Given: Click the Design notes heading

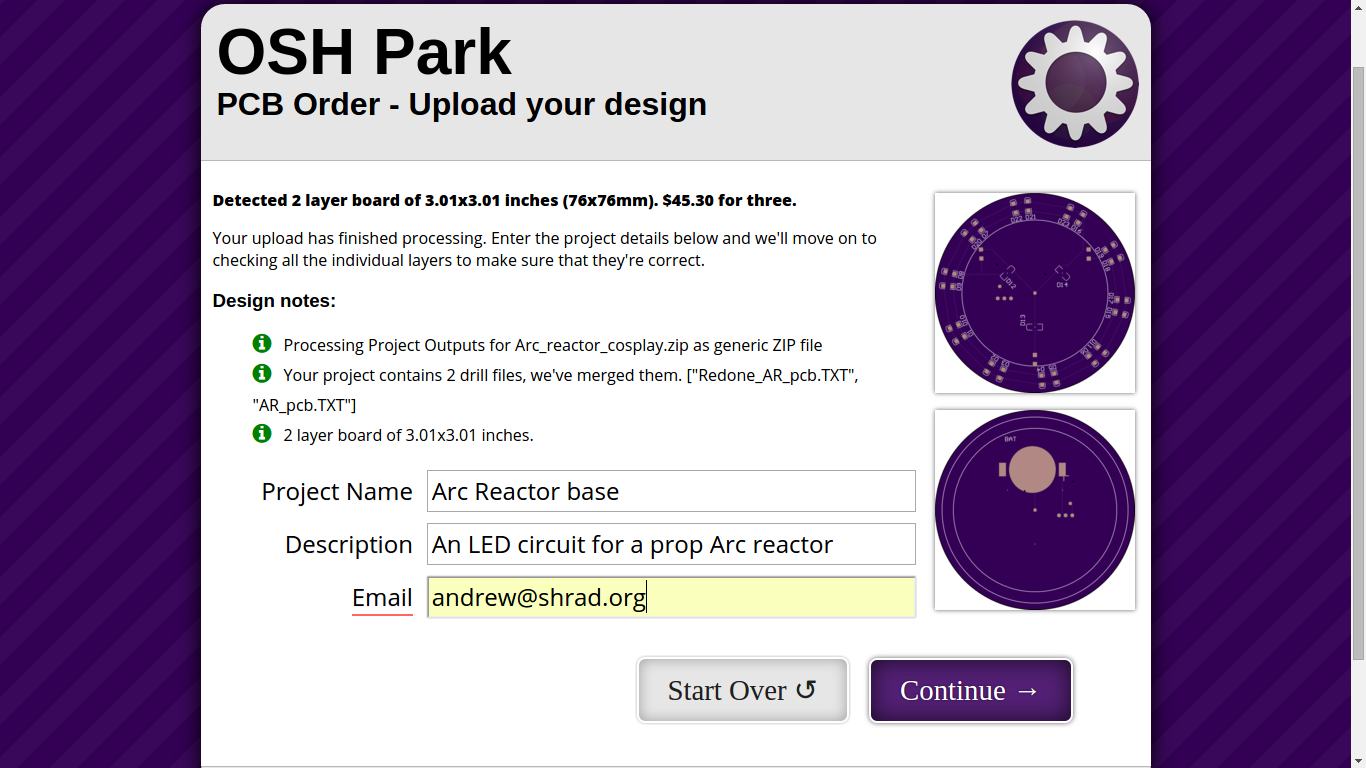Looking at the screenshot, I should pyautogui.click(x=274, y=301).
